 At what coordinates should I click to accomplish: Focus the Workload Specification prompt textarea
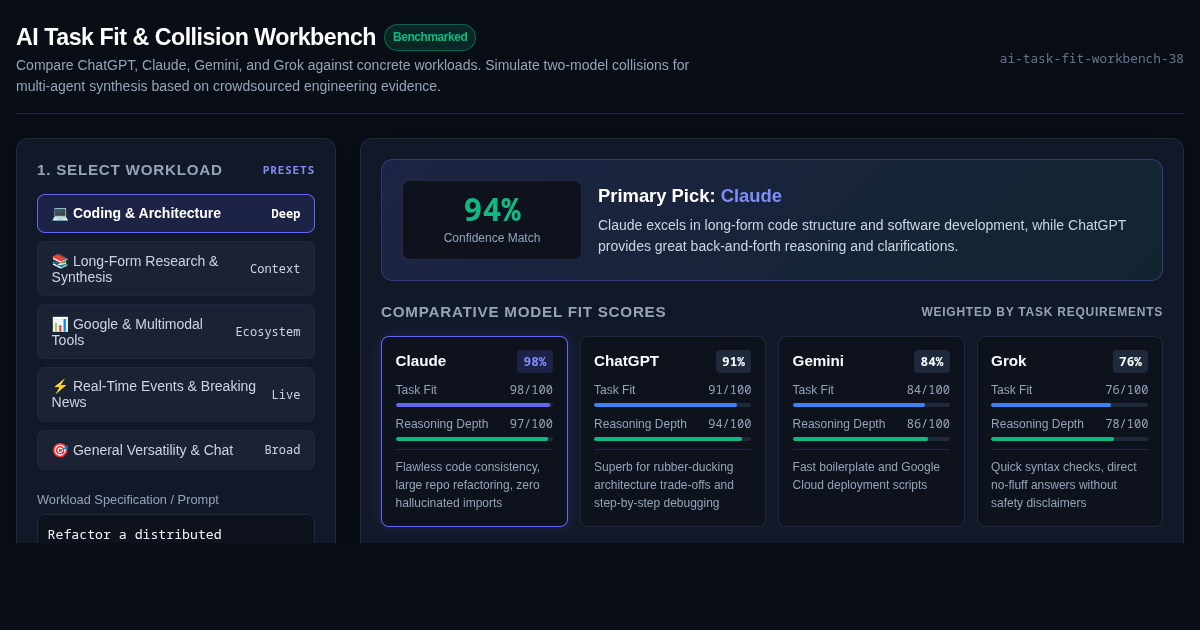coord(176,529)
